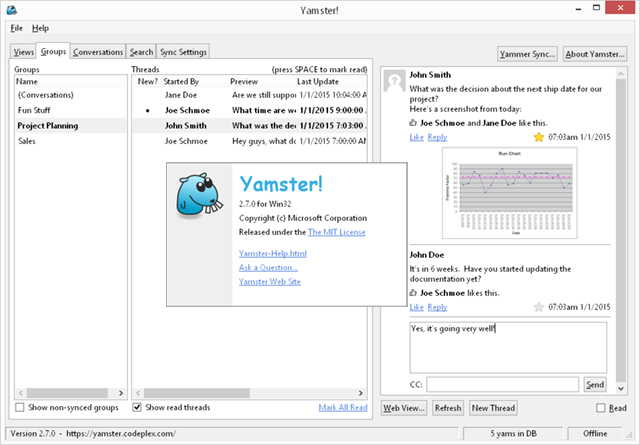The height and width of the screenshot is (445, 640).
Task: Click the message pane up scroll arrow
Action: 621,74
